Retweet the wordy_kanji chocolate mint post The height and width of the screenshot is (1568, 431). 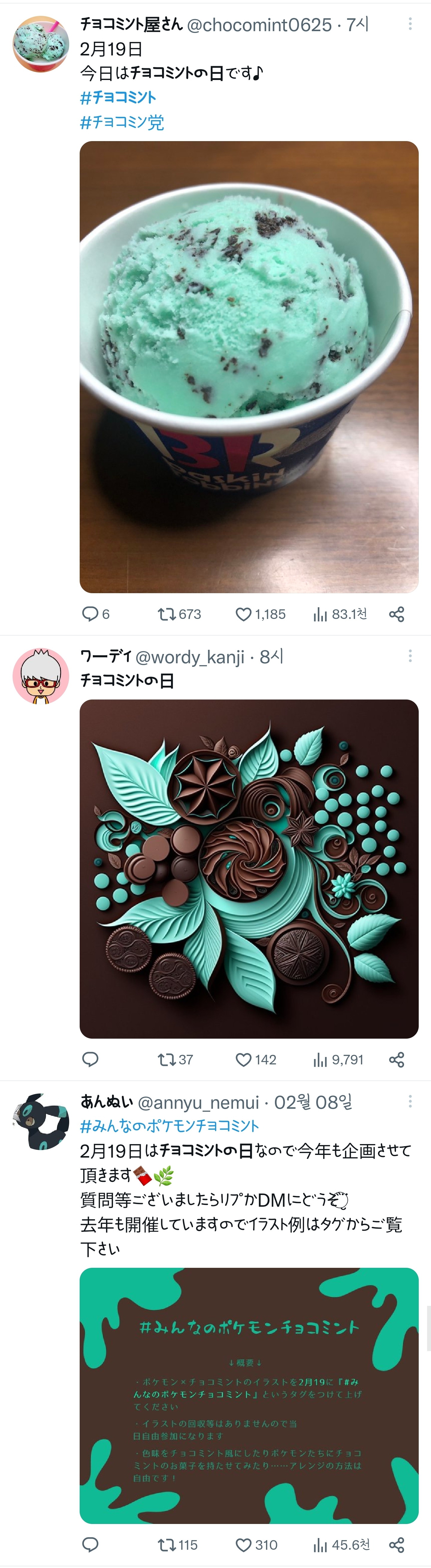[x=166, y=1059]
